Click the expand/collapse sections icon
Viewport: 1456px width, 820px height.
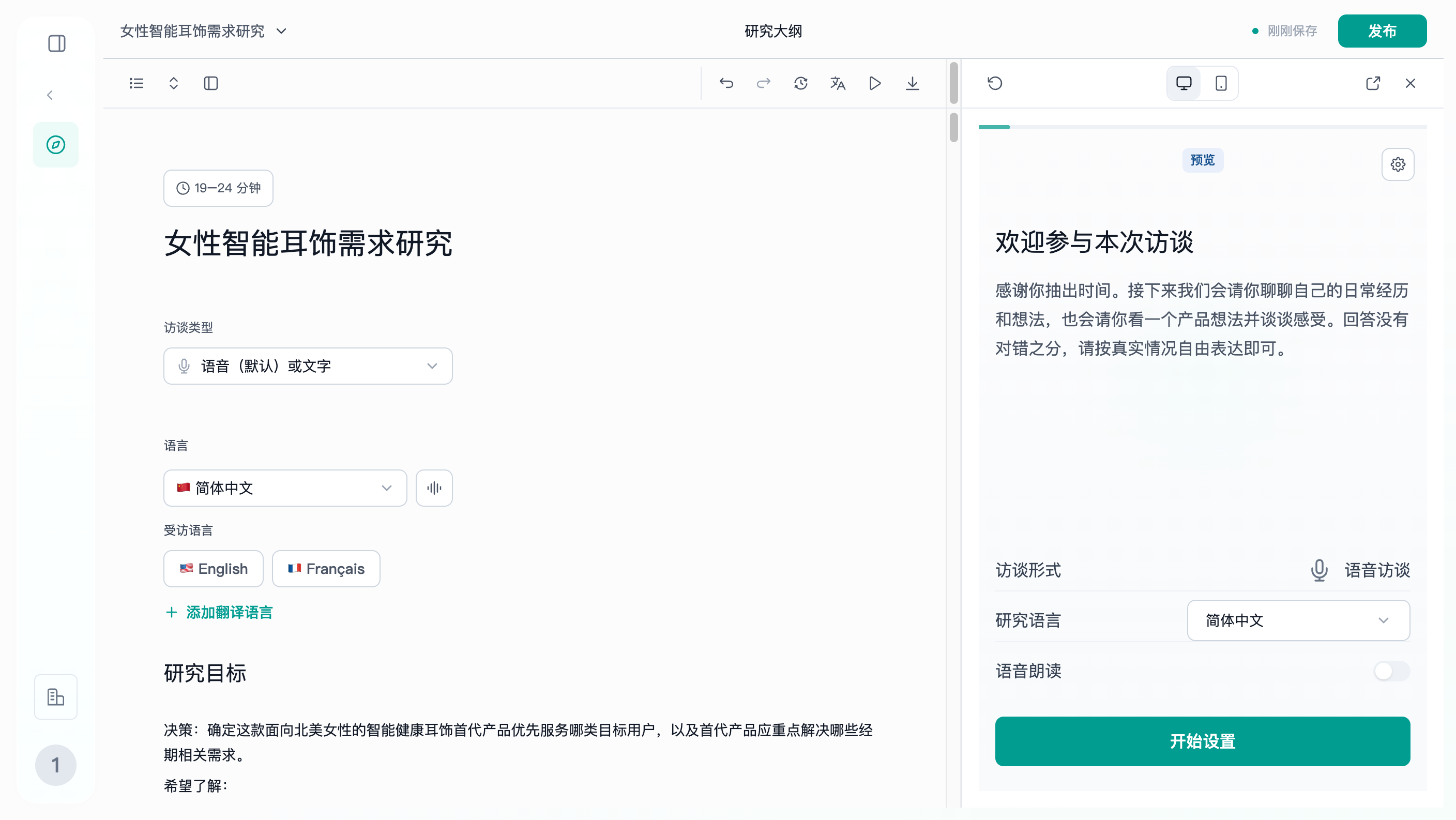pyautogui.click(x=174, y=84)
